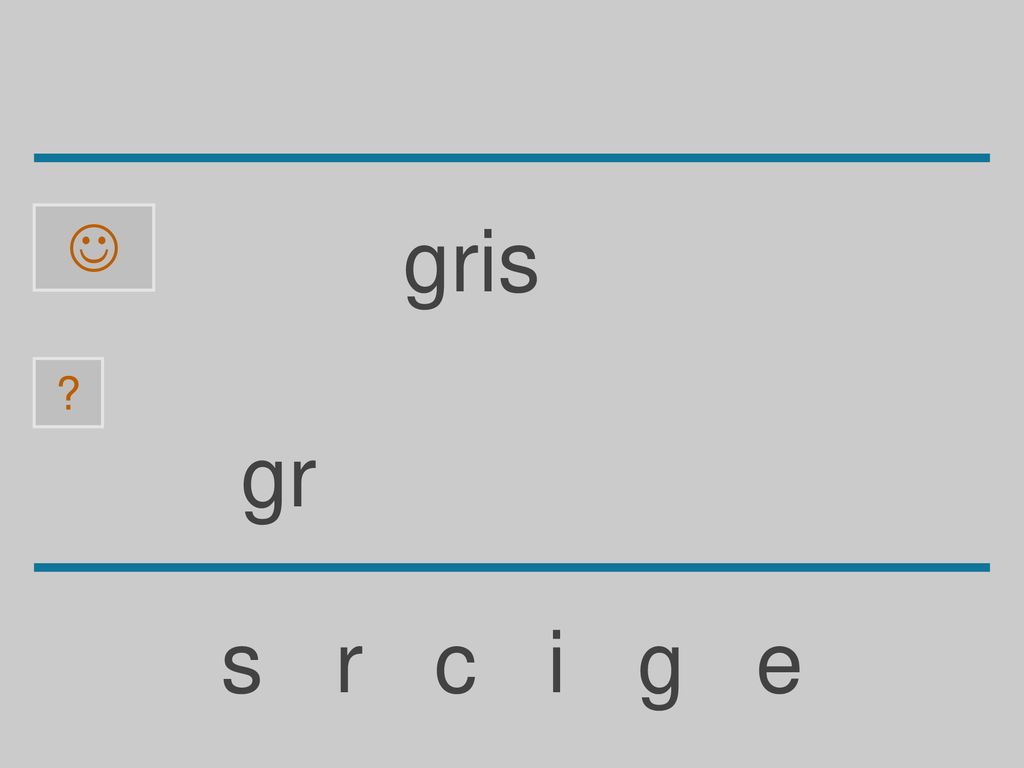Screen dimensions: 1024x768
Task: Select the letter s tile
Action: [242, 667]
